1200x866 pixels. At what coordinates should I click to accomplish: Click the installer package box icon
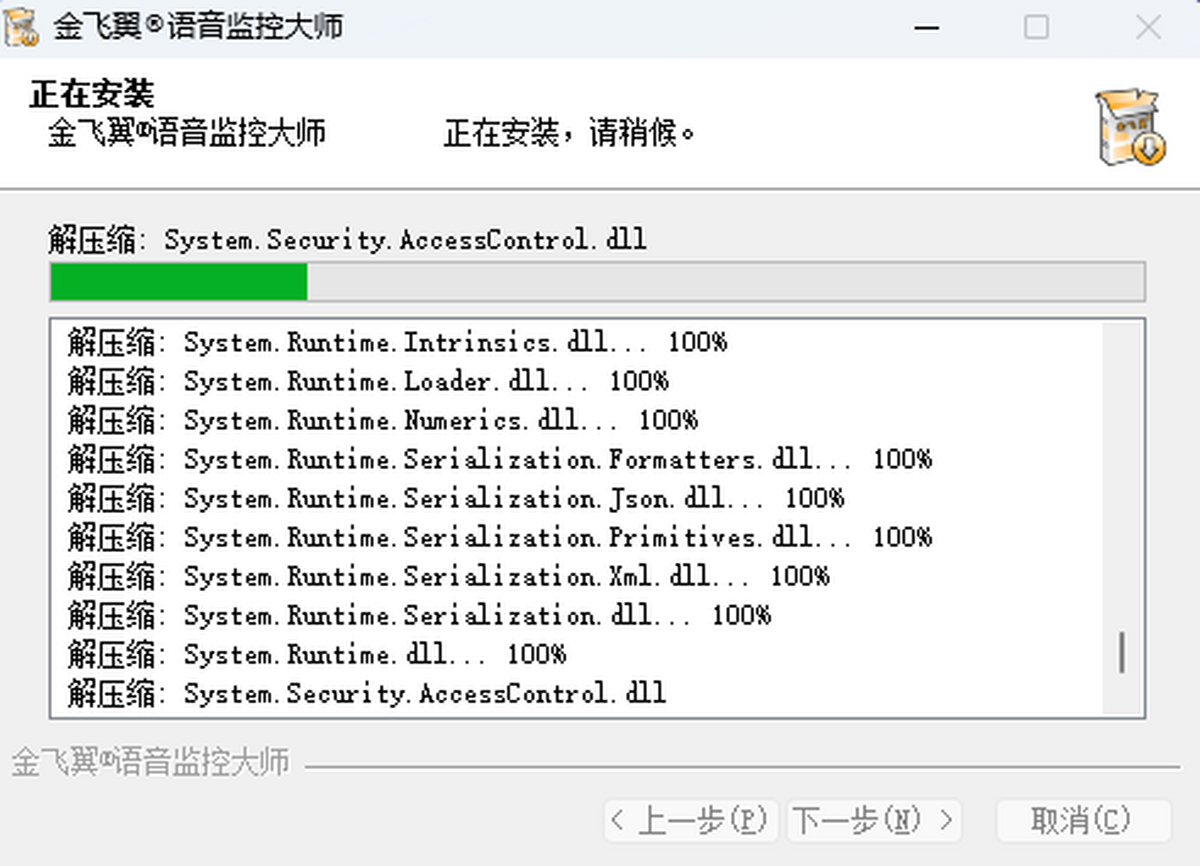tap(1130, 125)
